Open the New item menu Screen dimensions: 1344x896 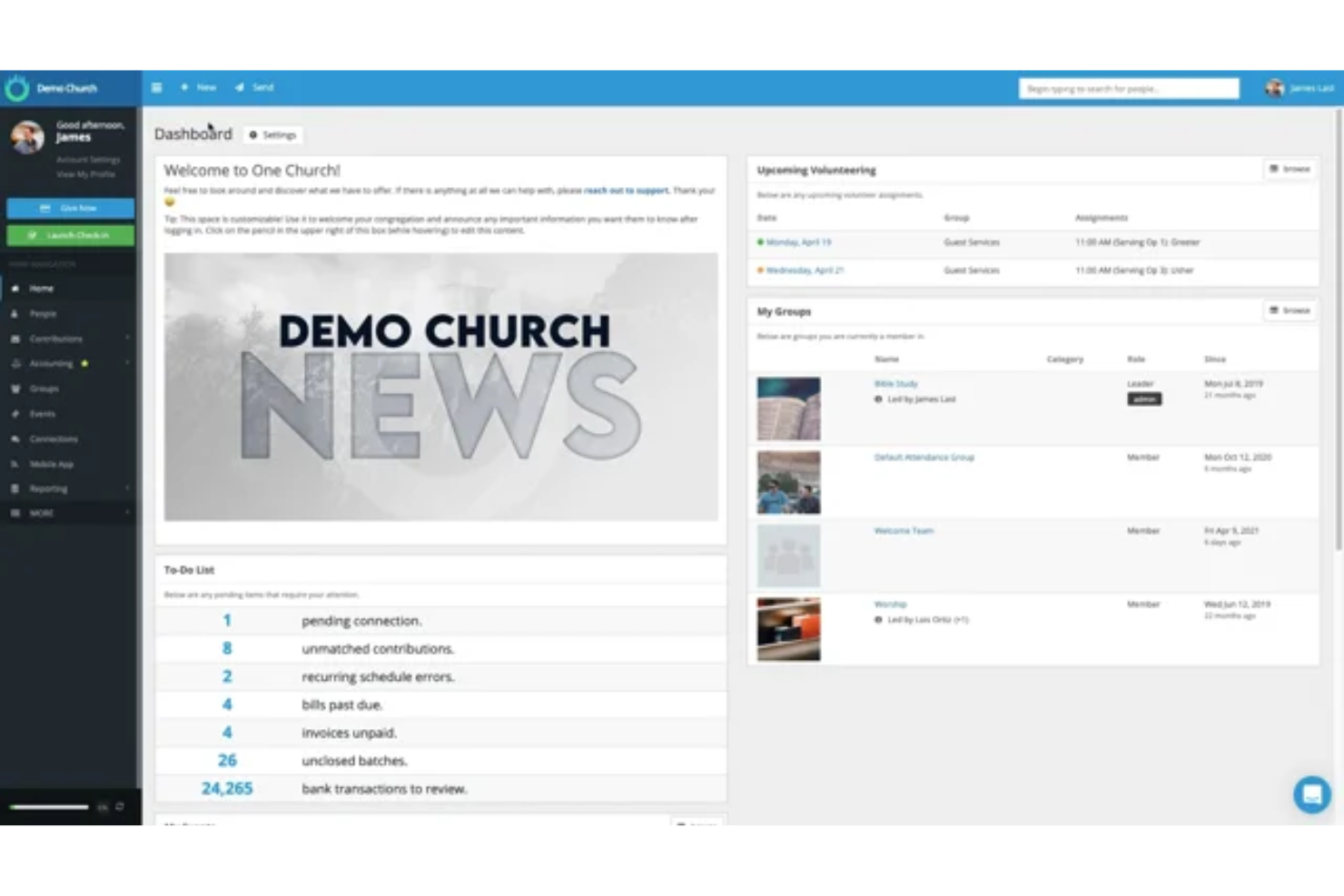[x=198, y=88]
